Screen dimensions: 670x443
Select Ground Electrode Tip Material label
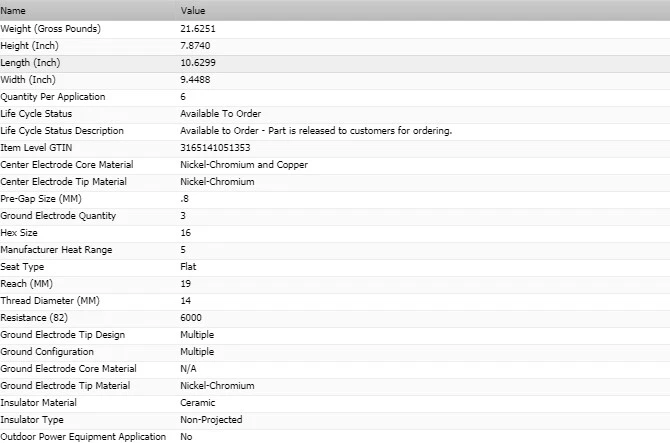click(65, 386)
